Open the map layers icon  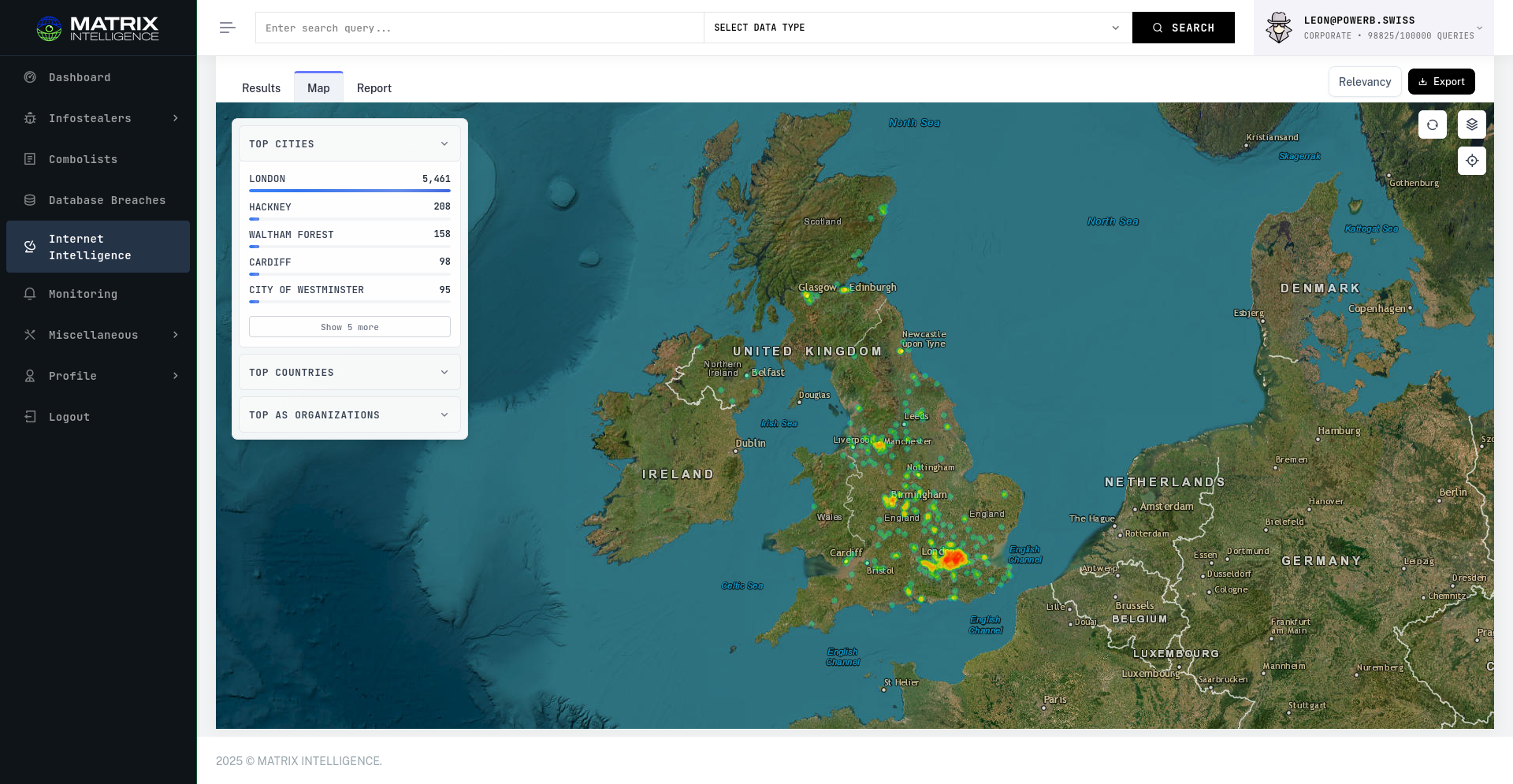(1471, 124)
